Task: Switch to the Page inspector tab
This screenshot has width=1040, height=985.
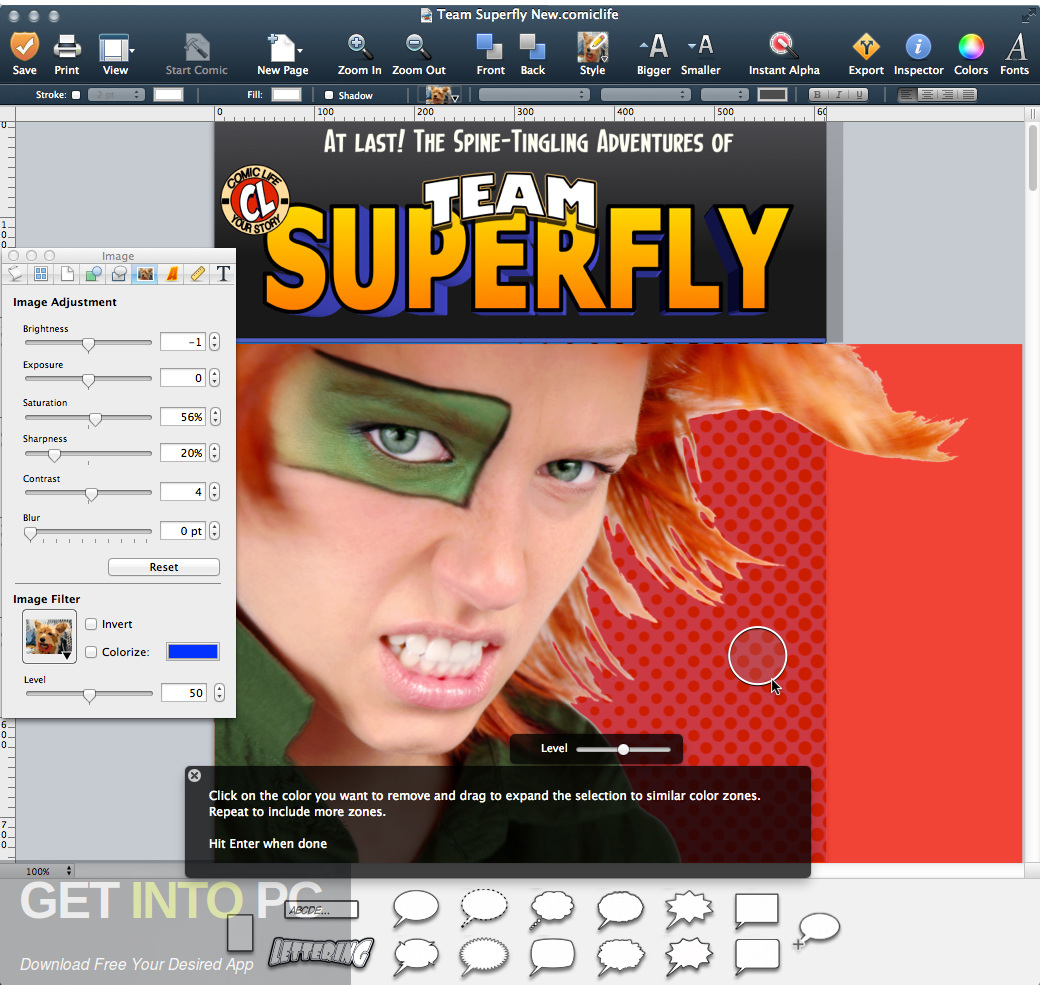Action: tap(67, 273)
